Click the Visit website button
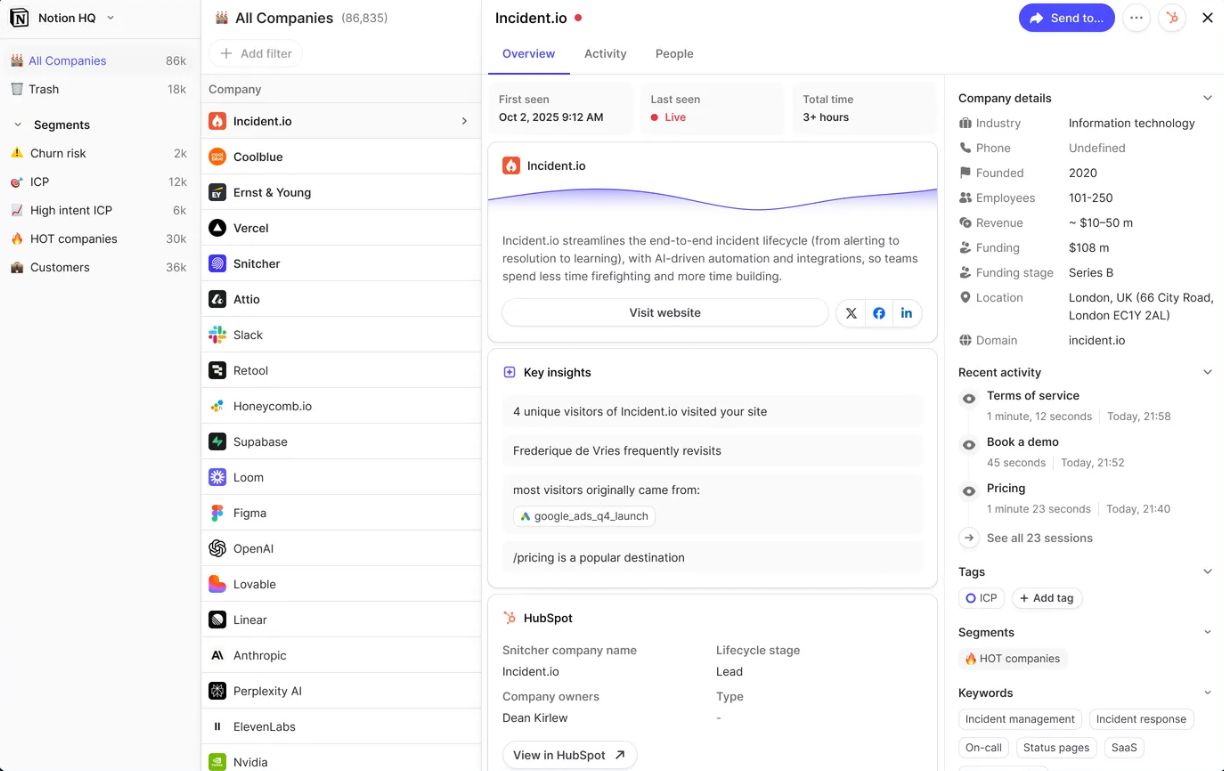 point(665,313)
